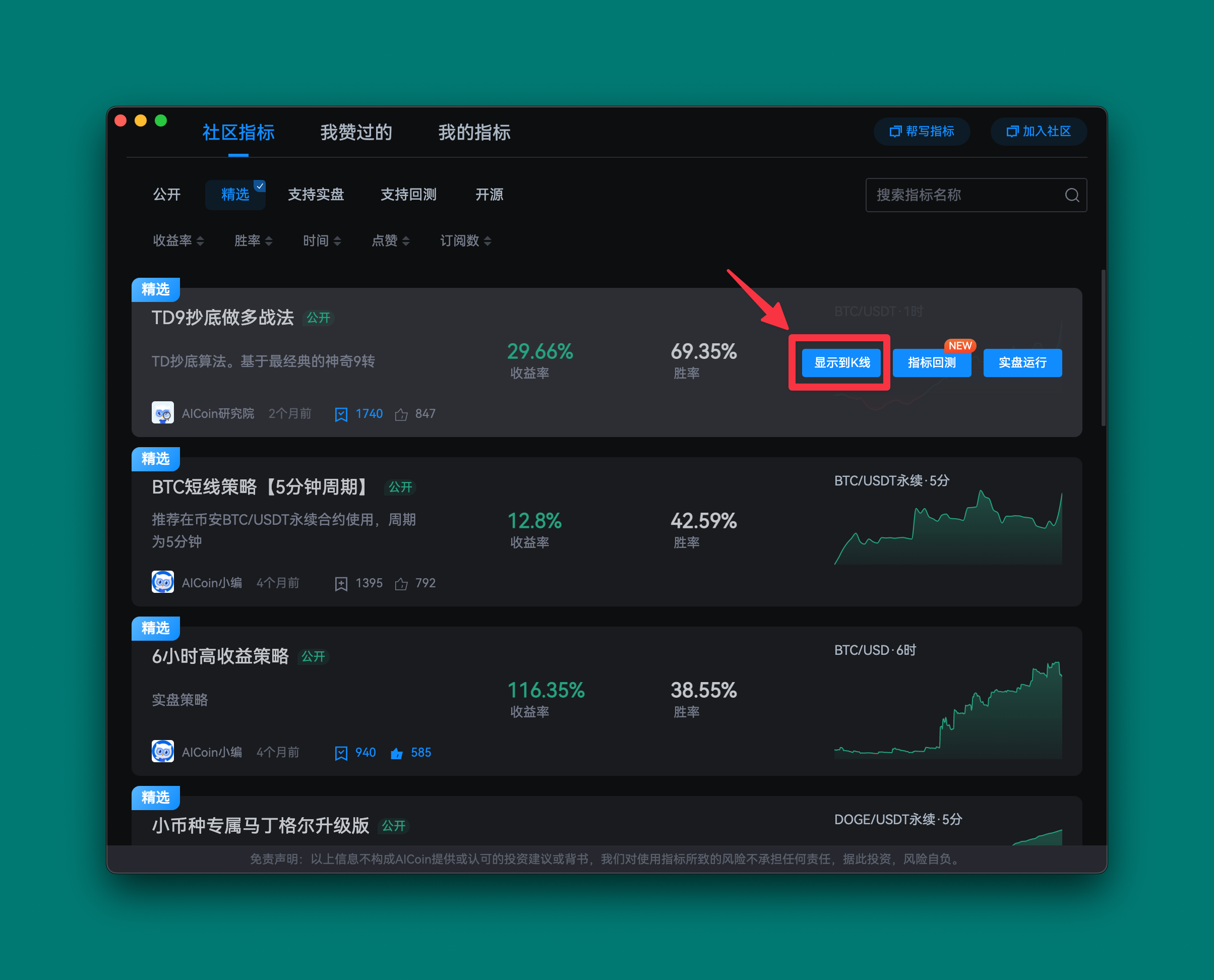The width and height of the screenshot is (1214, 980).
Task: Switch to the 社区指标 tab
Action: coord(238,133)
